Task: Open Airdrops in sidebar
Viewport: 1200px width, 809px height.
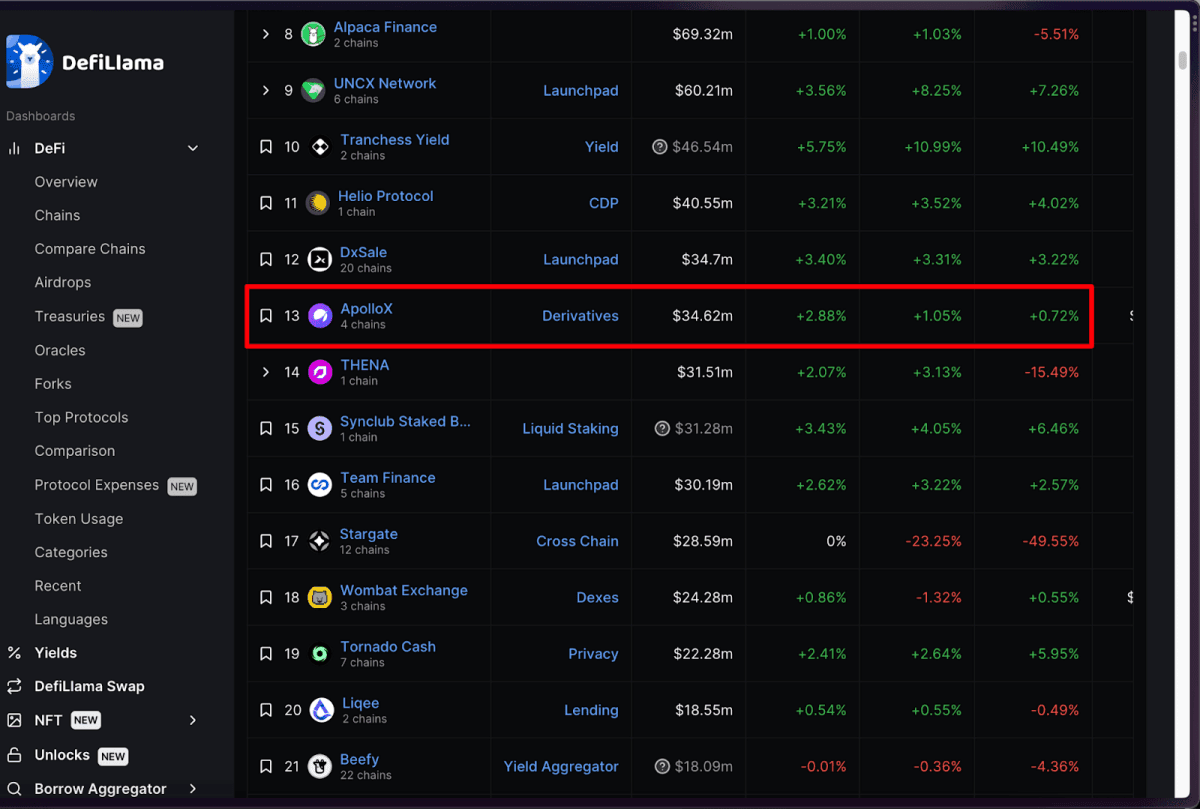Action: tap(63, 283)
